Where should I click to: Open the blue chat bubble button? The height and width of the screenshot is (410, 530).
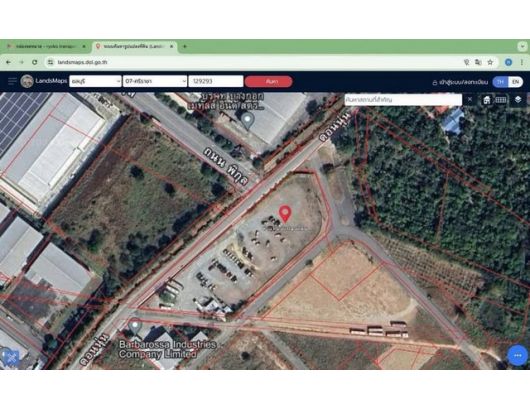[x=517, y=355]
